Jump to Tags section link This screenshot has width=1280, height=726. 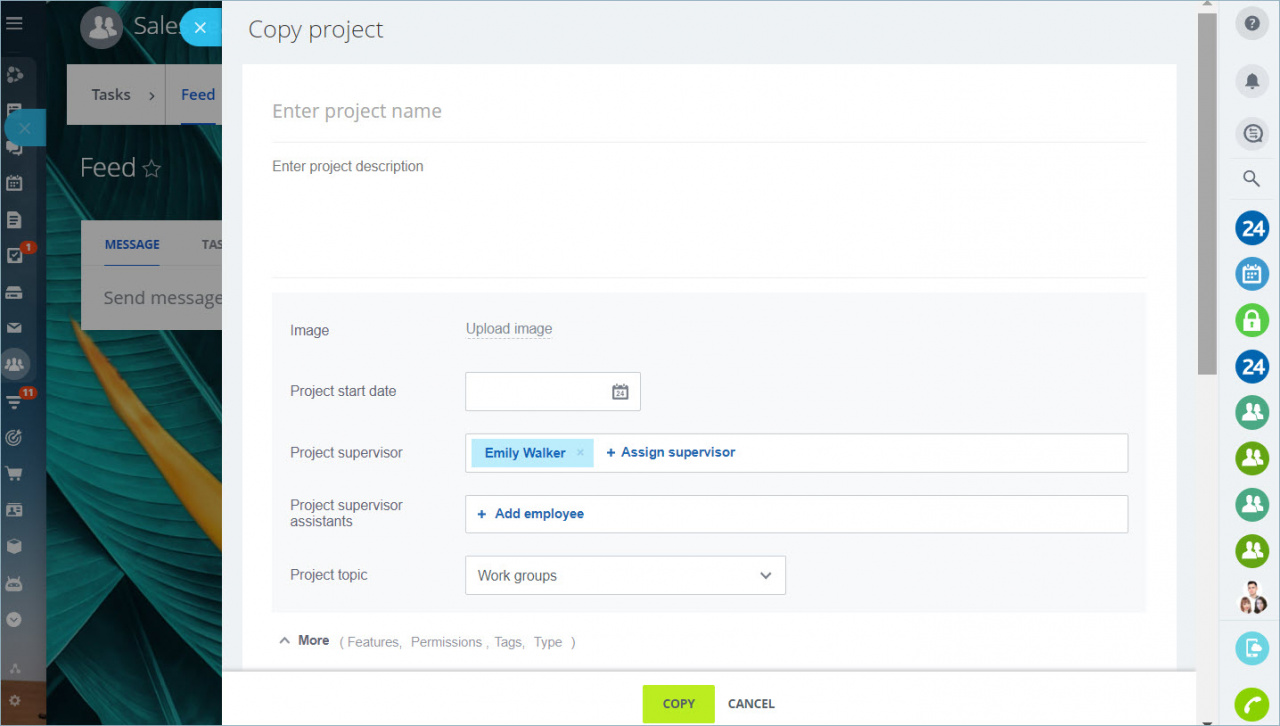(x=508, y=642)
